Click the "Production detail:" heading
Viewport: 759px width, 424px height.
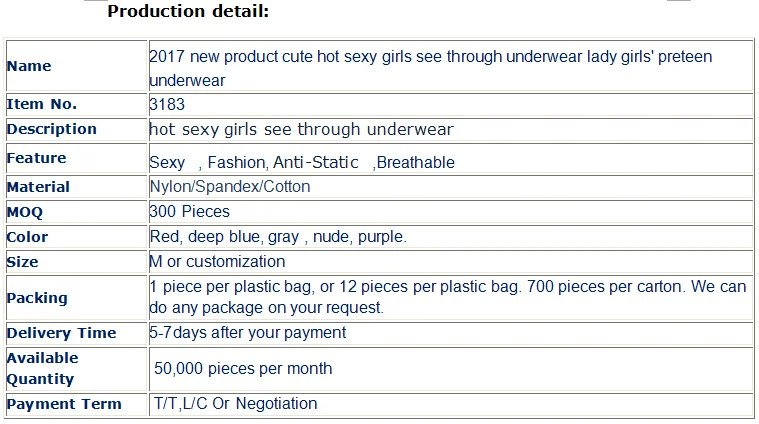[x=188, y=12]
